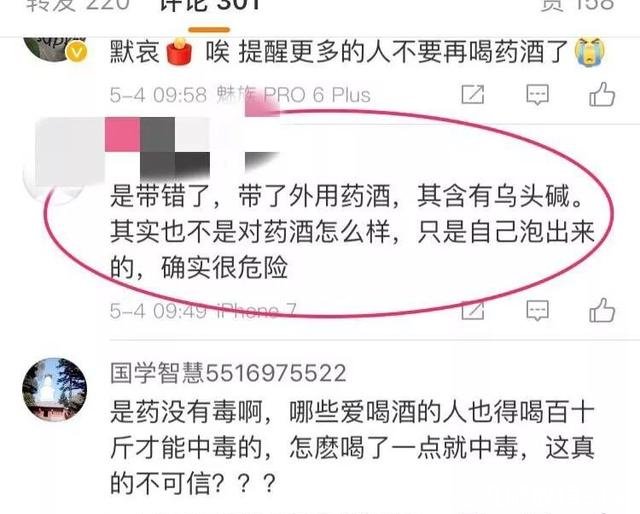This screenshot has width=640, height=514.
Task: Tap the 5-4 09:58 timestamp
Action: 158,95
